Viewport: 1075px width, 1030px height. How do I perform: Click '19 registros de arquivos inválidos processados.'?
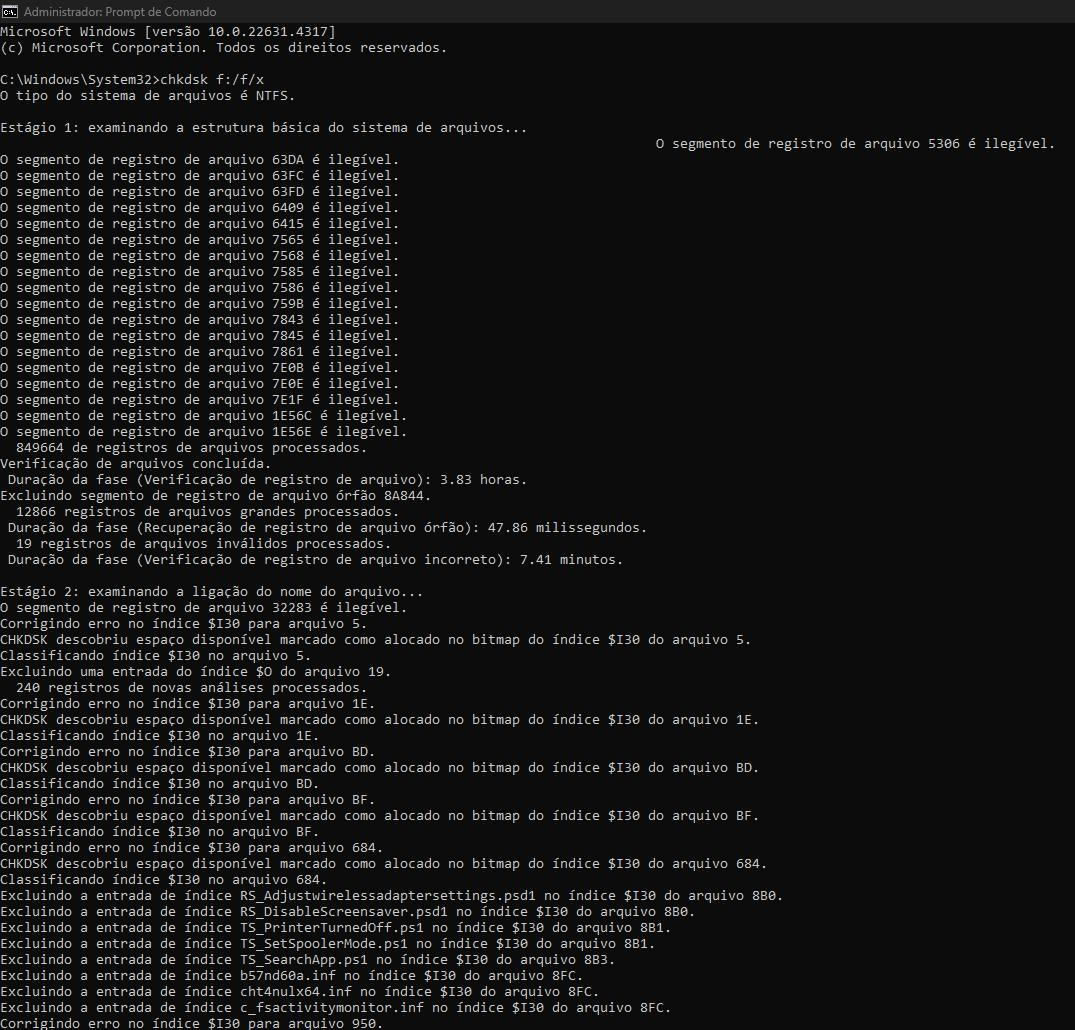pyautogui.click(x=203, y=544)
